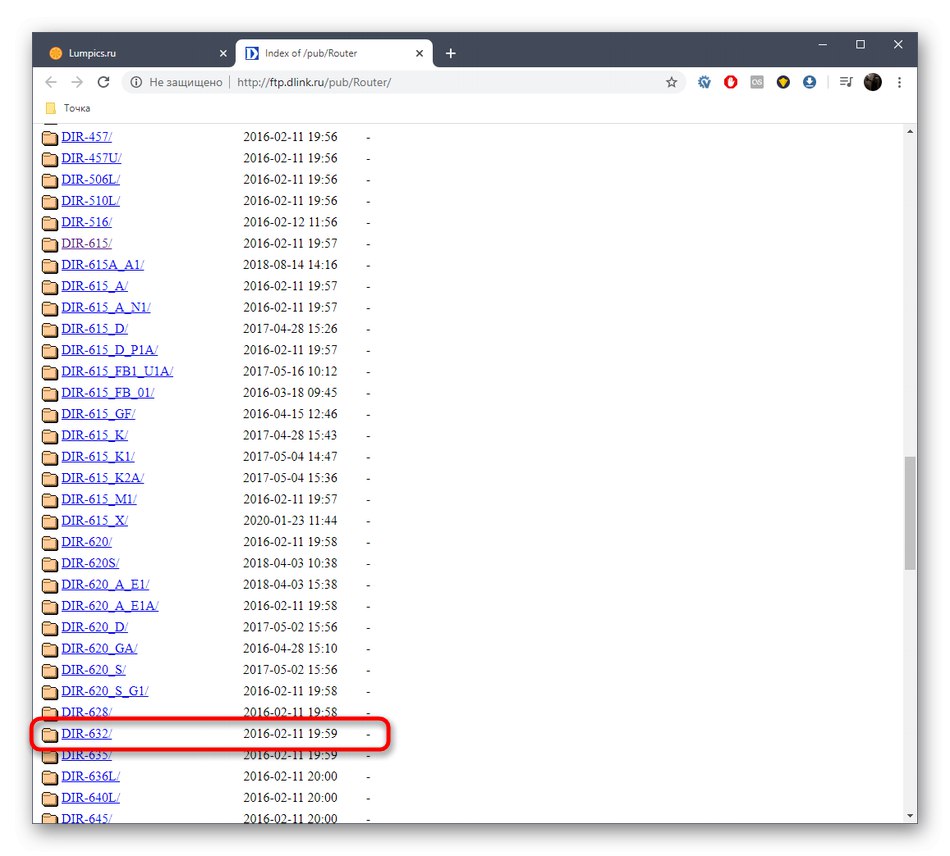
Task: Click the DIR-640L folder icon
Action: 50,798
